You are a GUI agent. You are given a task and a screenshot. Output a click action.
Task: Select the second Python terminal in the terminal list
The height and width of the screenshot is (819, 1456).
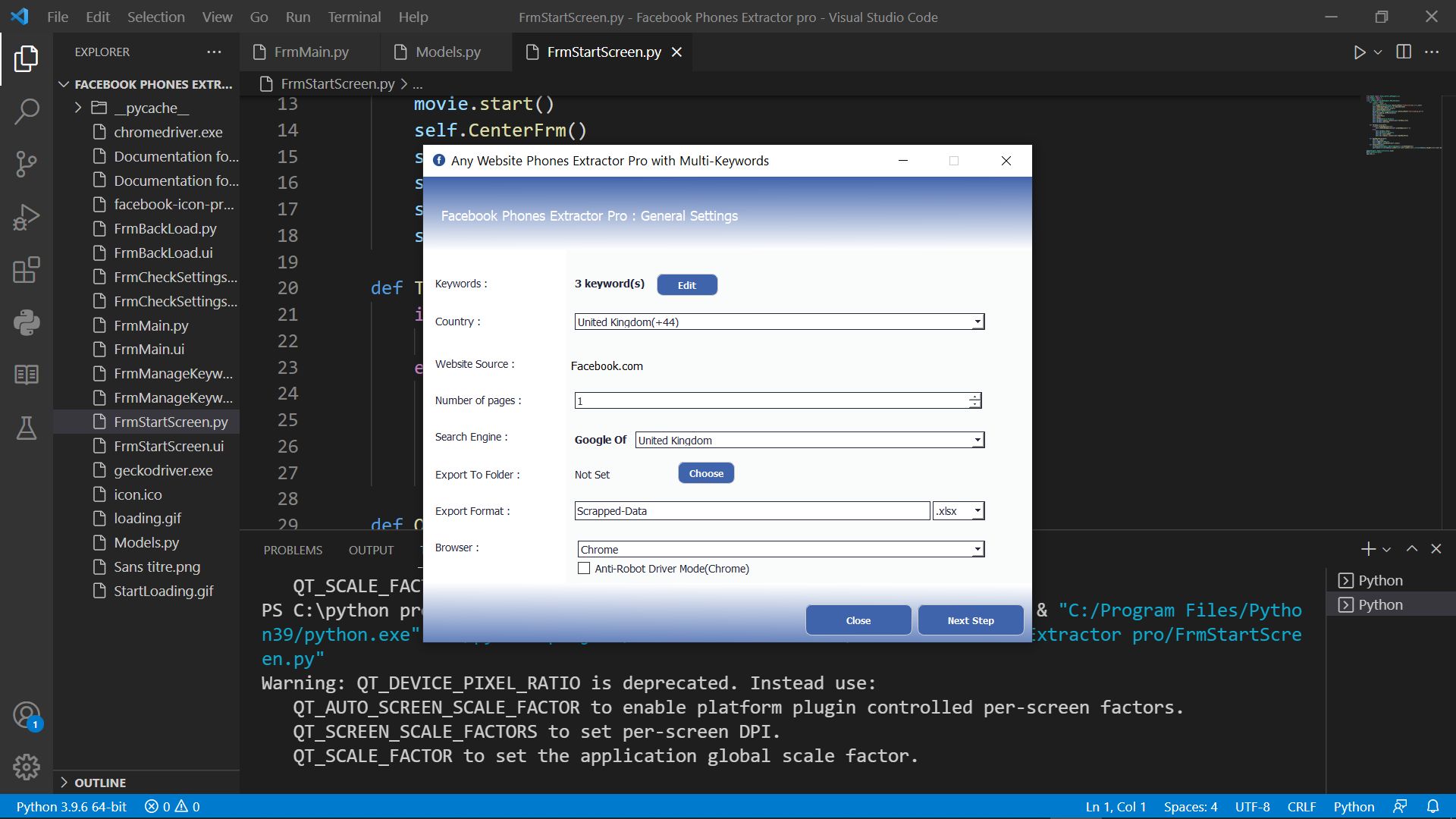1392,605
